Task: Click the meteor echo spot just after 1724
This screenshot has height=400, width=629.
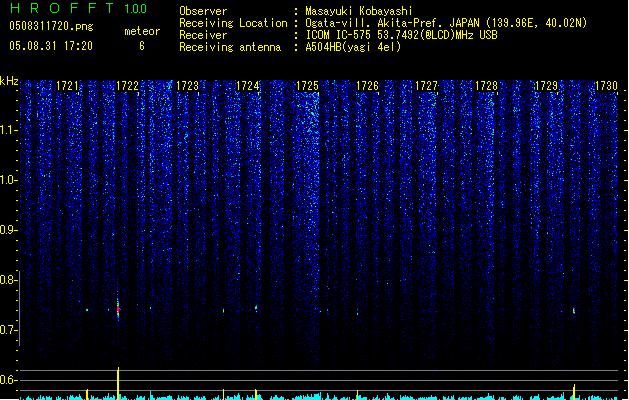Action: [x=256, y=308]
